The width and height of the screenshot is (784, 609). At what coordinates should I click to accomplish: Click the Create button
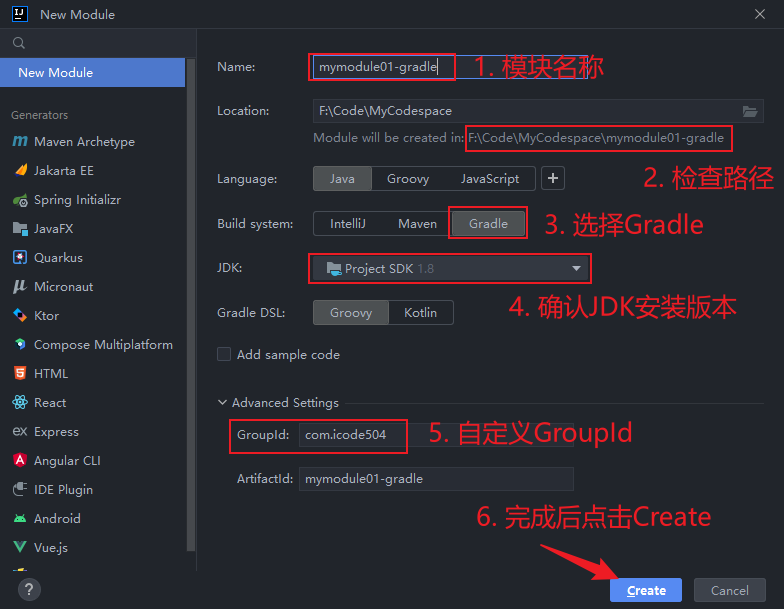[x=646, y=590]
